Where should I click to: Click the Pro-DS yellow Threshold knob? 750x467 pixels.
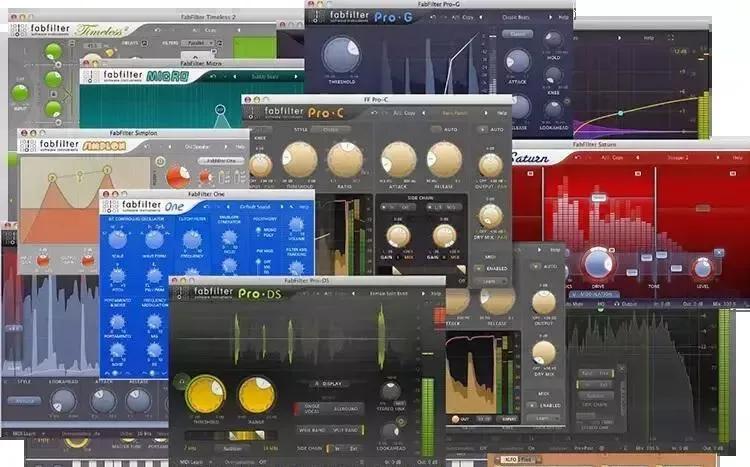click(x=205, y=394)
